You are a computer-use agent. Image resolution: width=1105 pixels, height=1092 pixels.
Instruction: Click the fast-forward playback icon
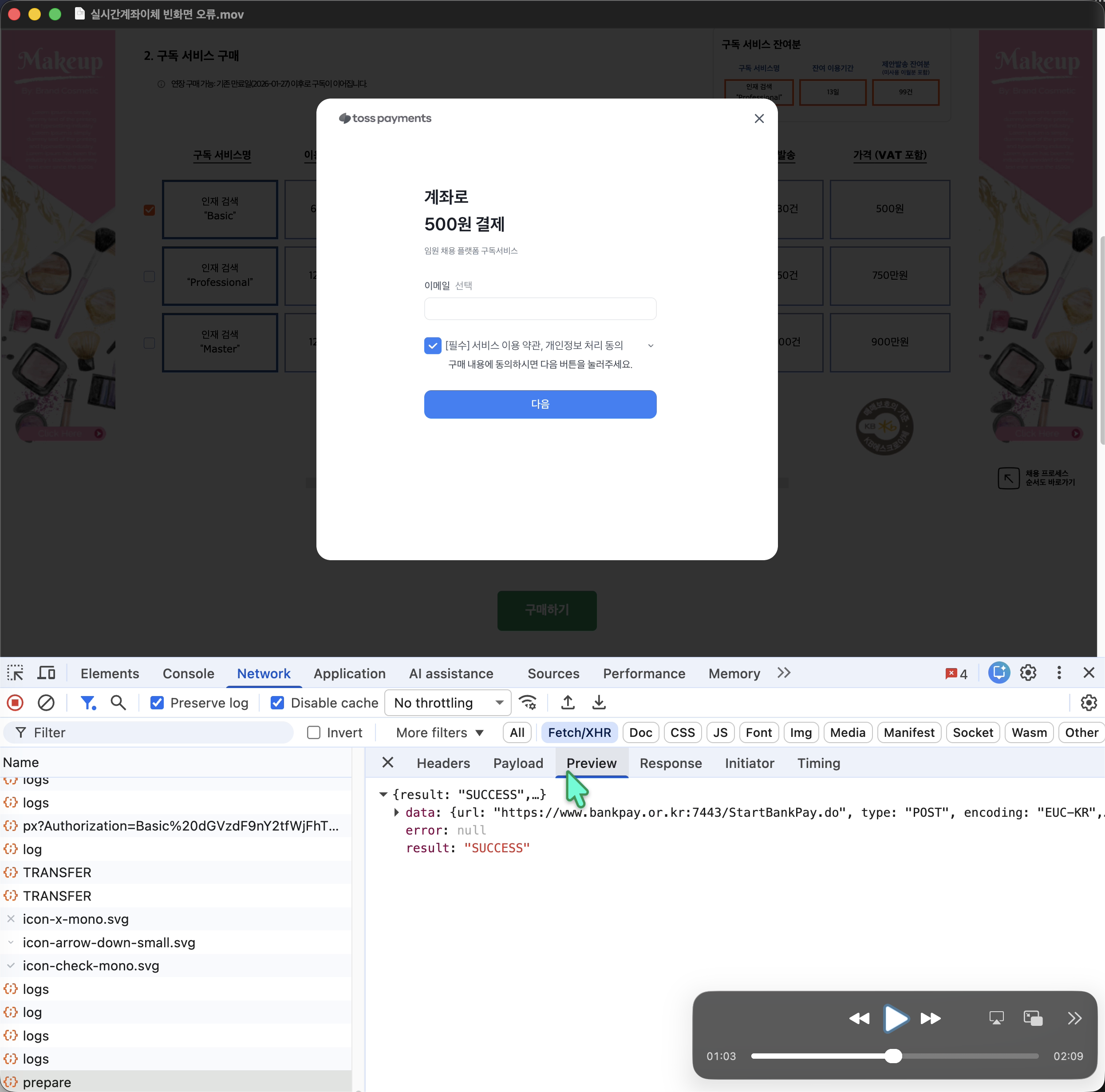coord(930,1018)
